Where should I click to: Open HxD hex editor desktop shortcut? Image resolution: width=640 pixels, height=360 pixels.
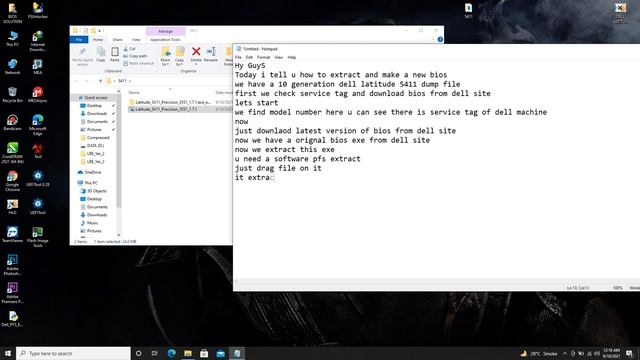12,207
